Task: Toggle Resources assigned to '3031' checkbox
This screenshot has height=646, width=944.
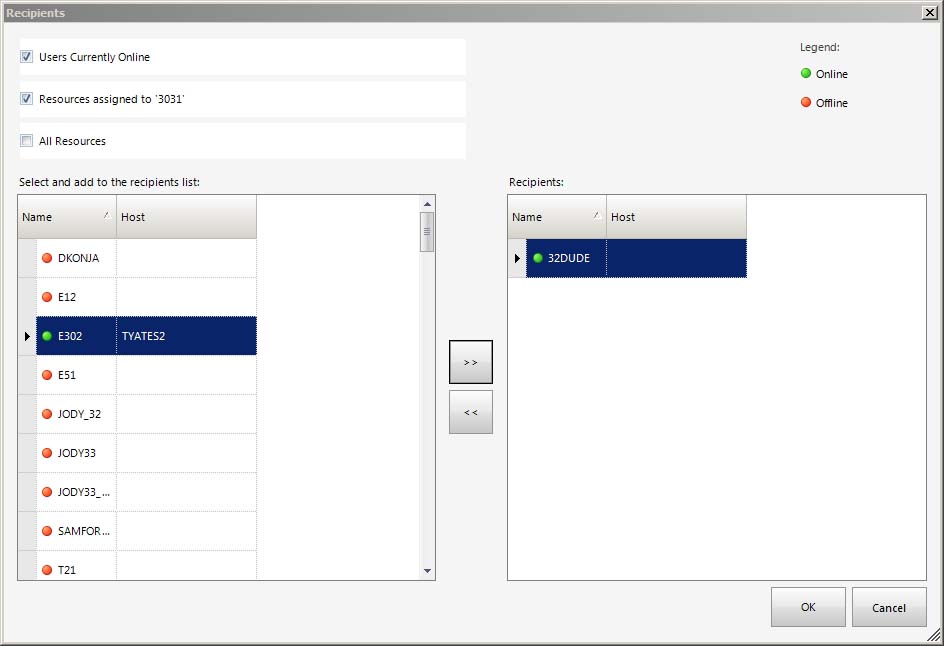Action: [x=26, y=98]
